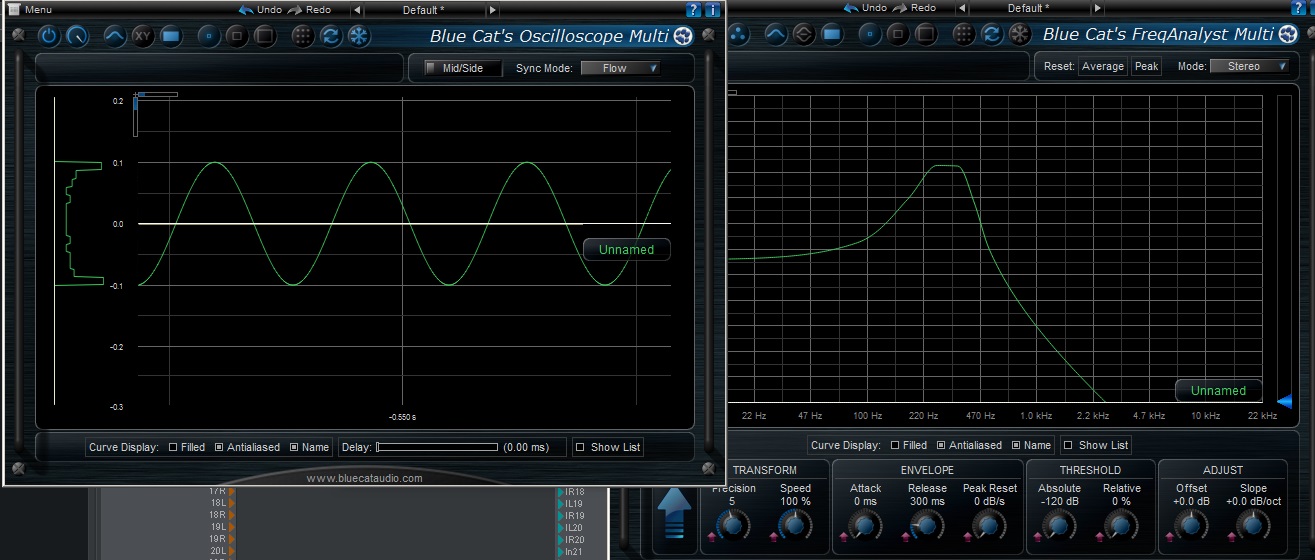Viewport: 1315px width, 560px height.
Task: Click the Unnamed curve label in Oscilloscope
Action: tap(627, 250)
